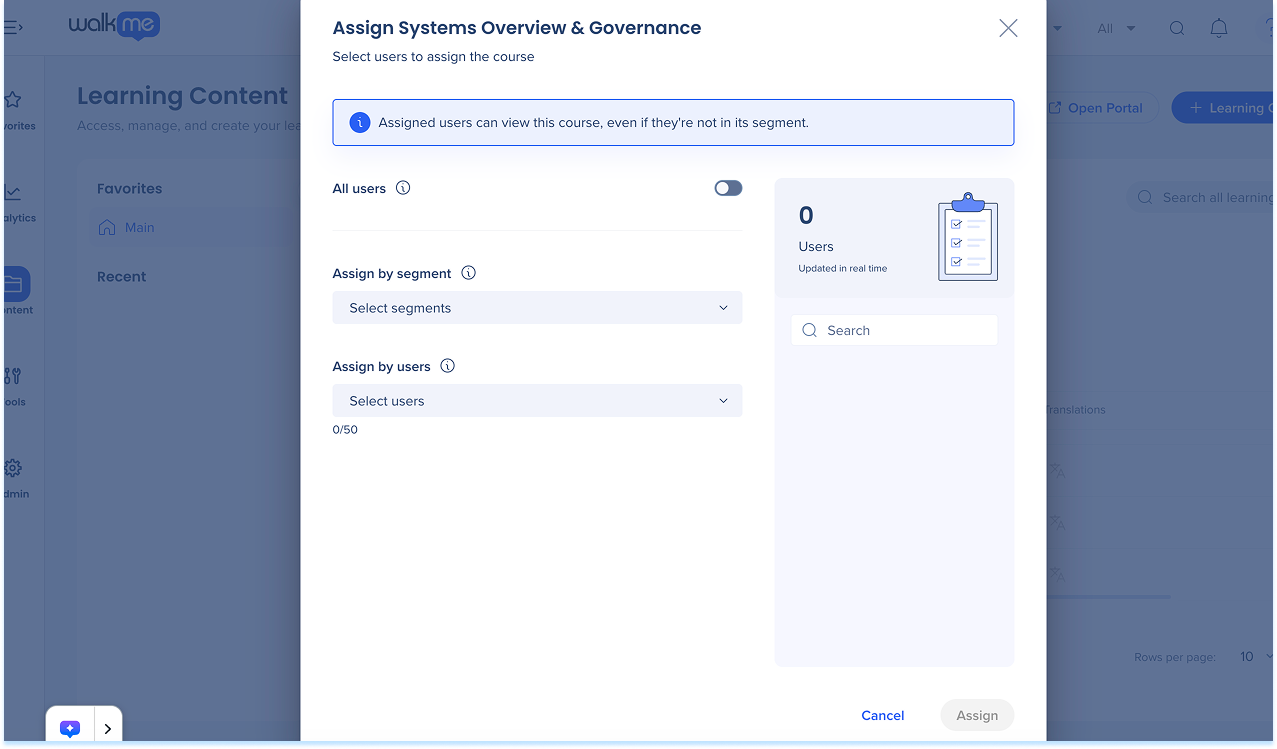Open the Select users dropdown
The image size is (1277, 749).
(x=537, y=401)
